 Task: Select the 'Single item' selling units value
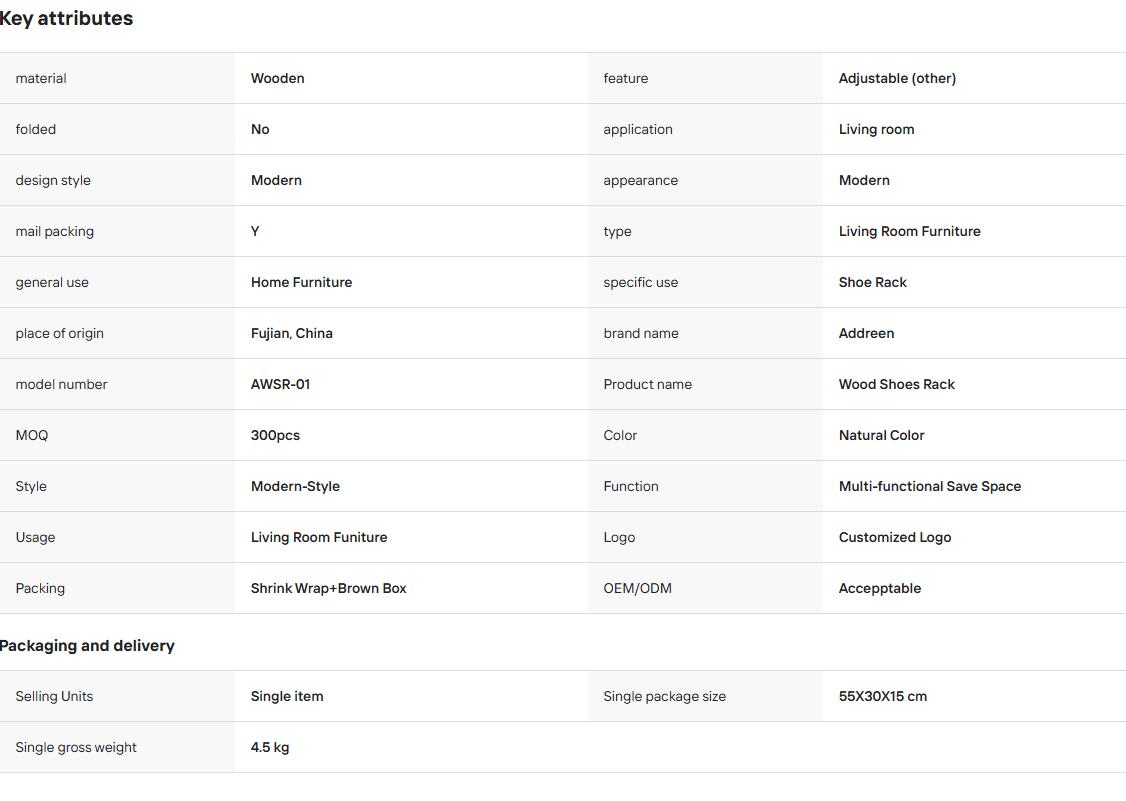click(x=287, y=696)
